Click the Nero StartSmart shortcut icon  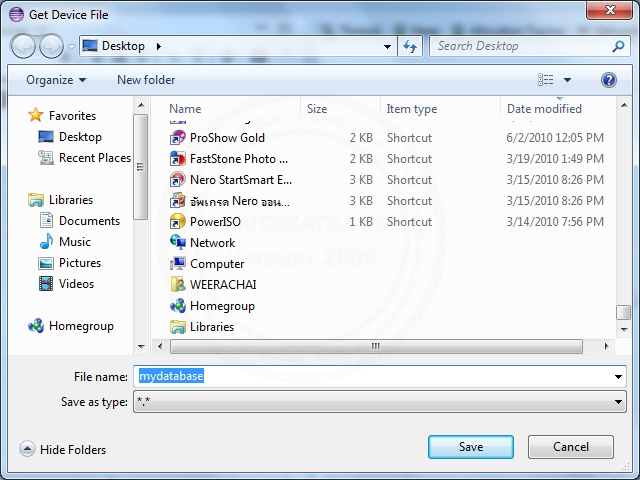[x=178, y=180]
